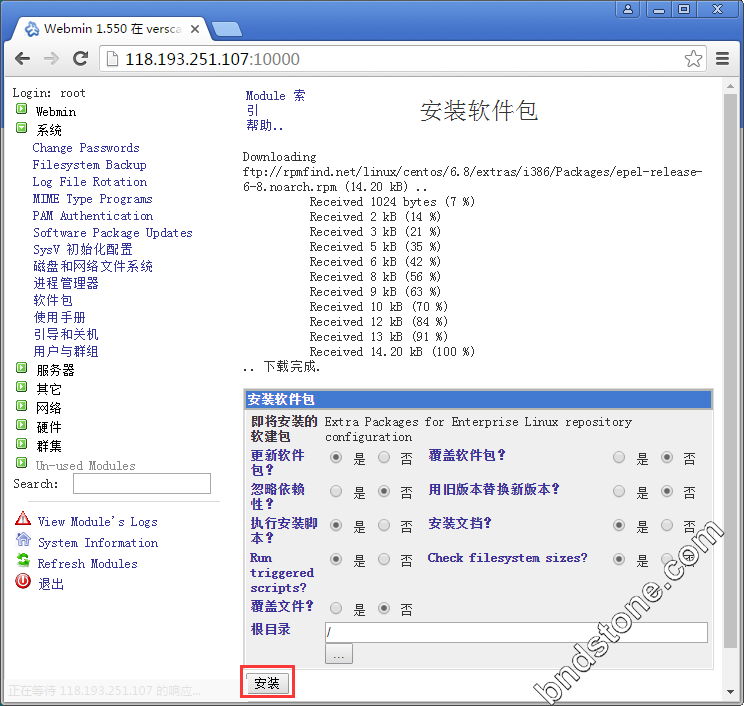Screen dimensions: 744x706
Task: Click the 根目录 root directory text field
Action: pos(516,632)
